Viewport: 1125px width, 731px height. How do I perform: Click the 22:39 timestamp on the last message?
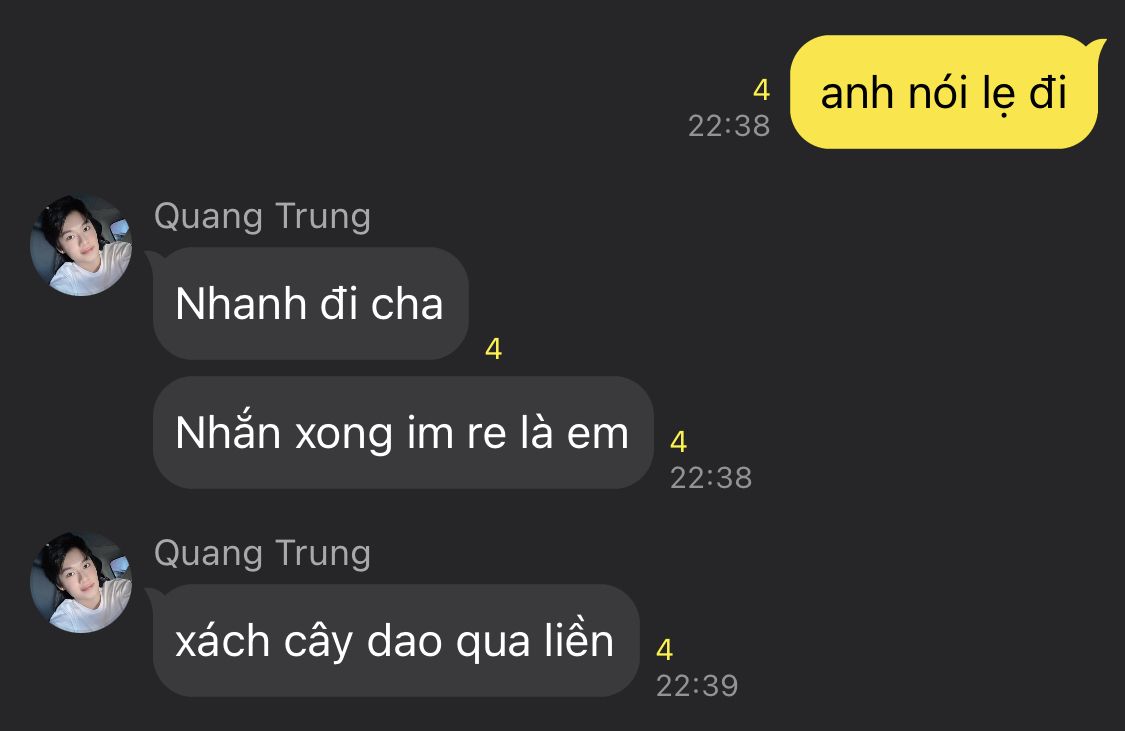(697, 686)
